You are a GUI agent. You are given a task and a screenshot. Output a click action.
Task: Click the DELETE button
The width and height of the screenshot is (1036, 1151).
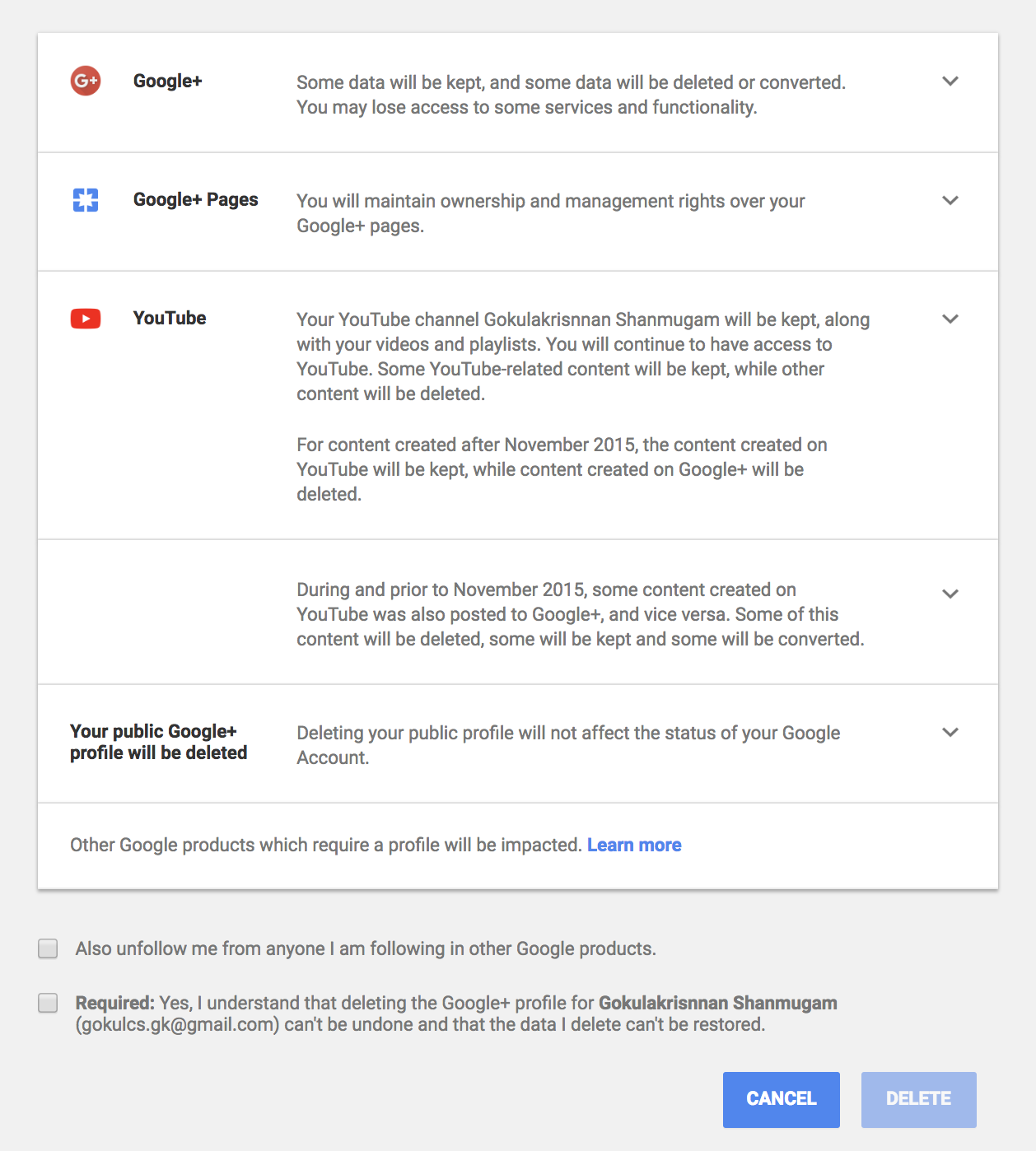(919, 1099)
